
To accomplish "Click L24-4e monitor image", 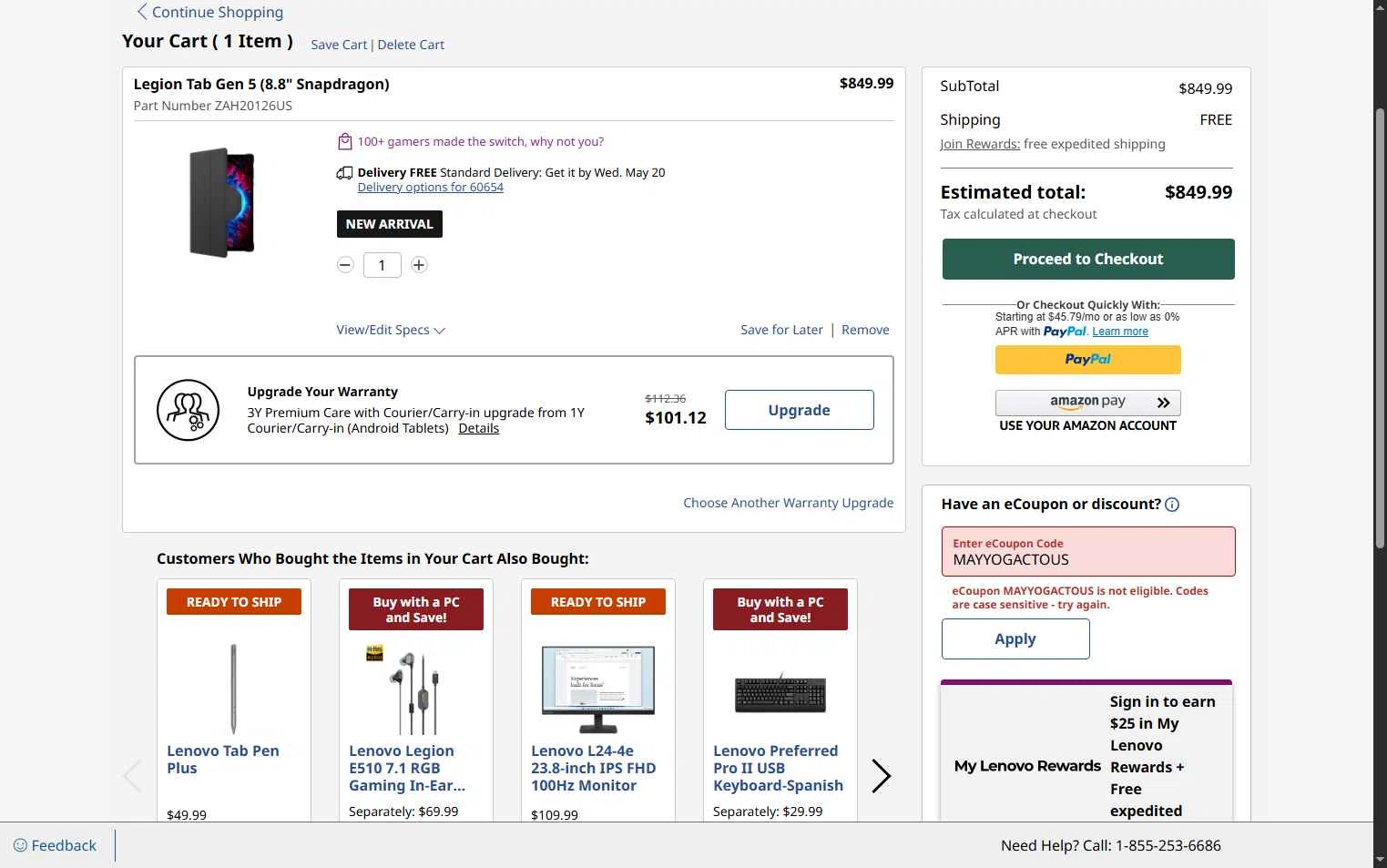I will tap(598, 689).
